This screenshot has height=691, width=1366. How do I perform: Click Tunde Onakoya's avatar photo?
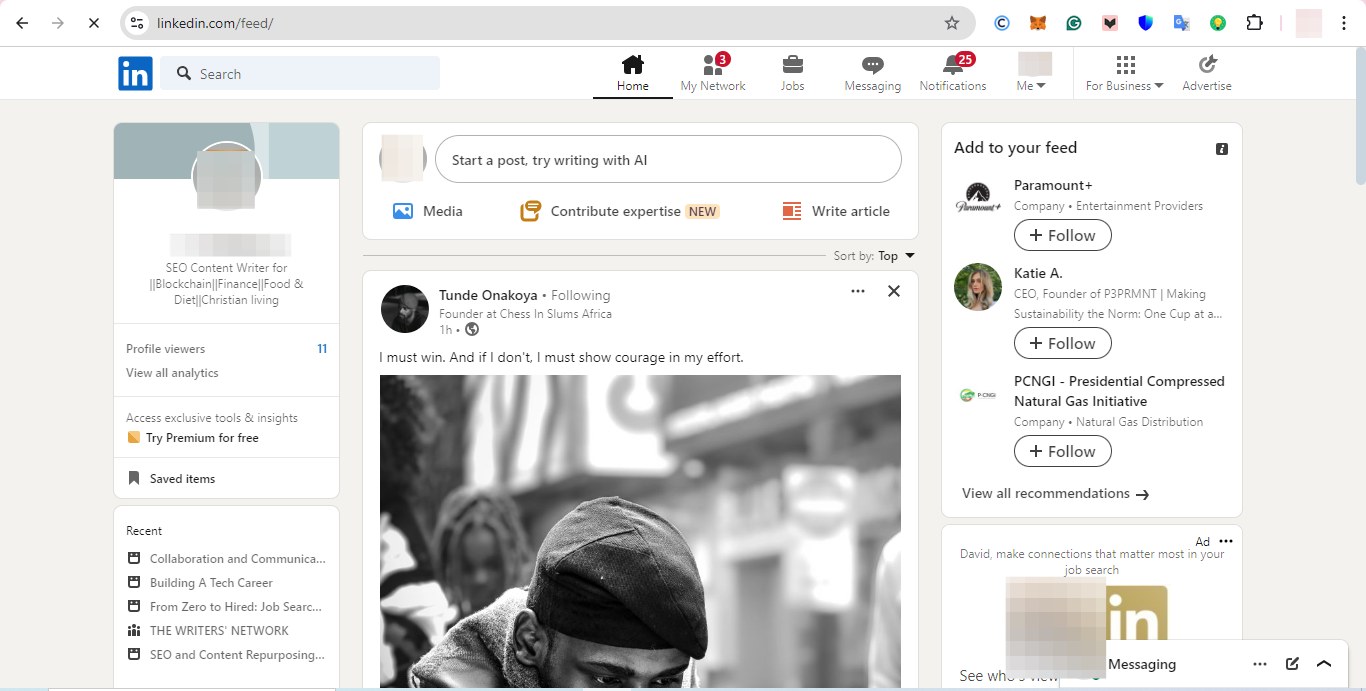[405, 309]
